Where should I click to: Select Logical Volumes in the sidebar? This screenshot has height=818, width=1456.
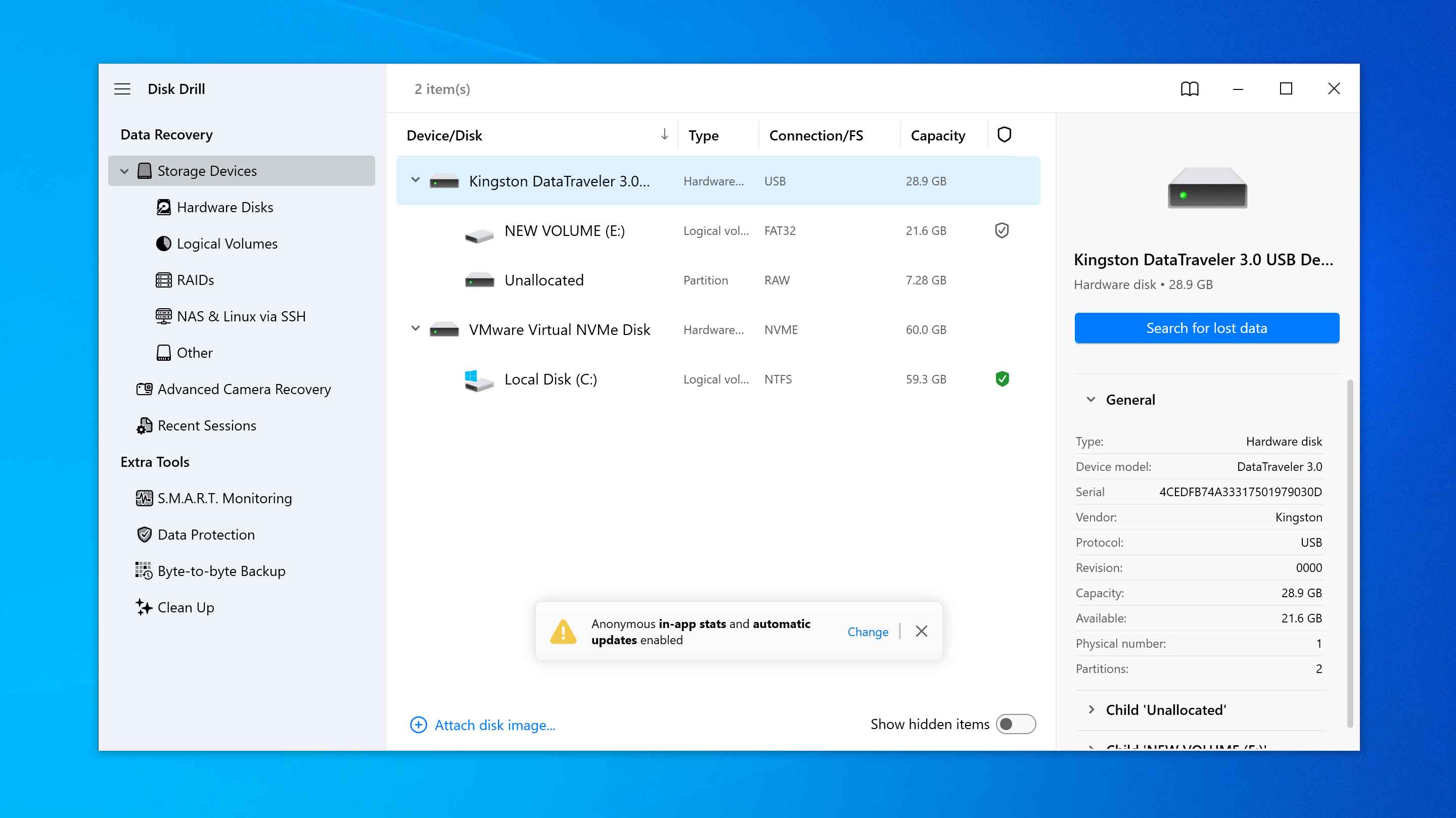(226, 244)
